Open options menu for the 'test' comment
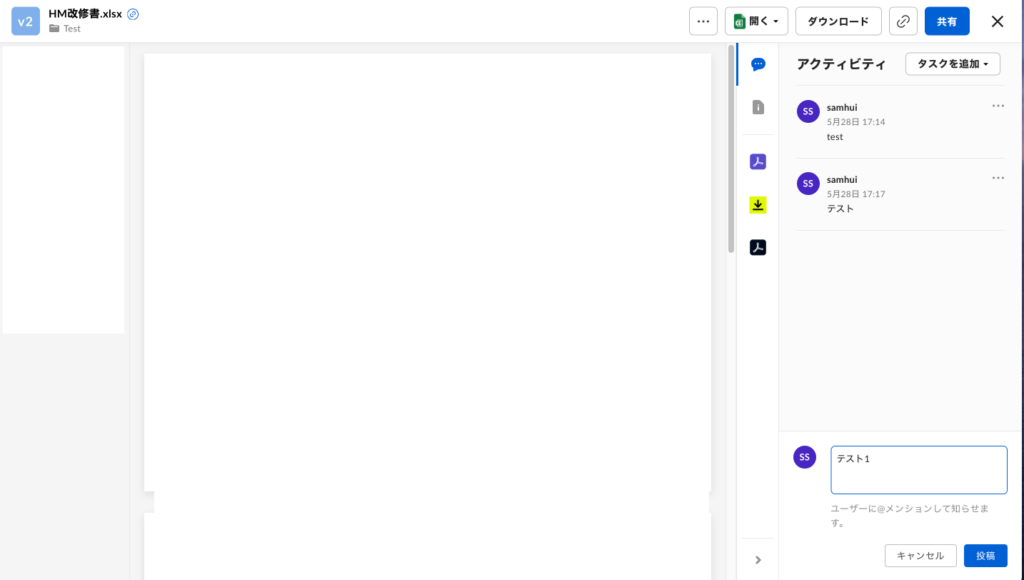This screenshot has width=1024, height=580. click(x=997, y=106)
